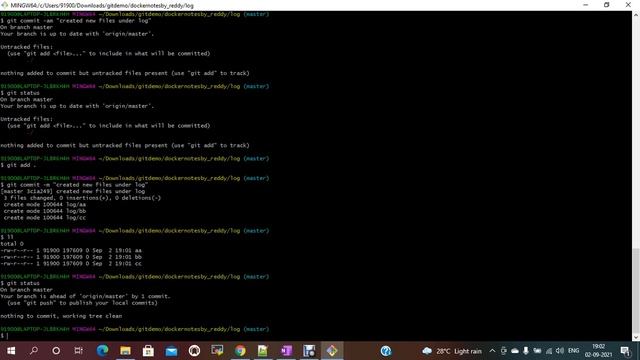Open the Windows Start menu
The width and height of the screenshot is (640, 360).
(11, 351)
